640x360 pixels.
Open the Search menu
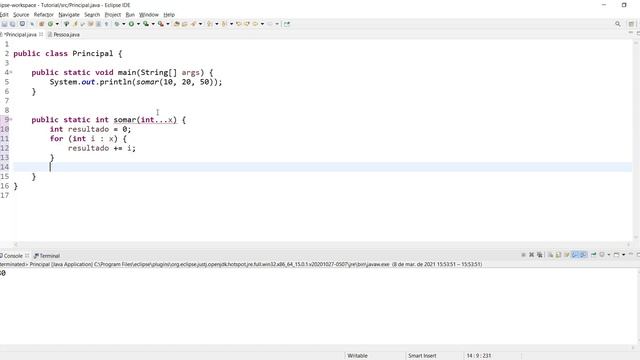tap(92, 14)
